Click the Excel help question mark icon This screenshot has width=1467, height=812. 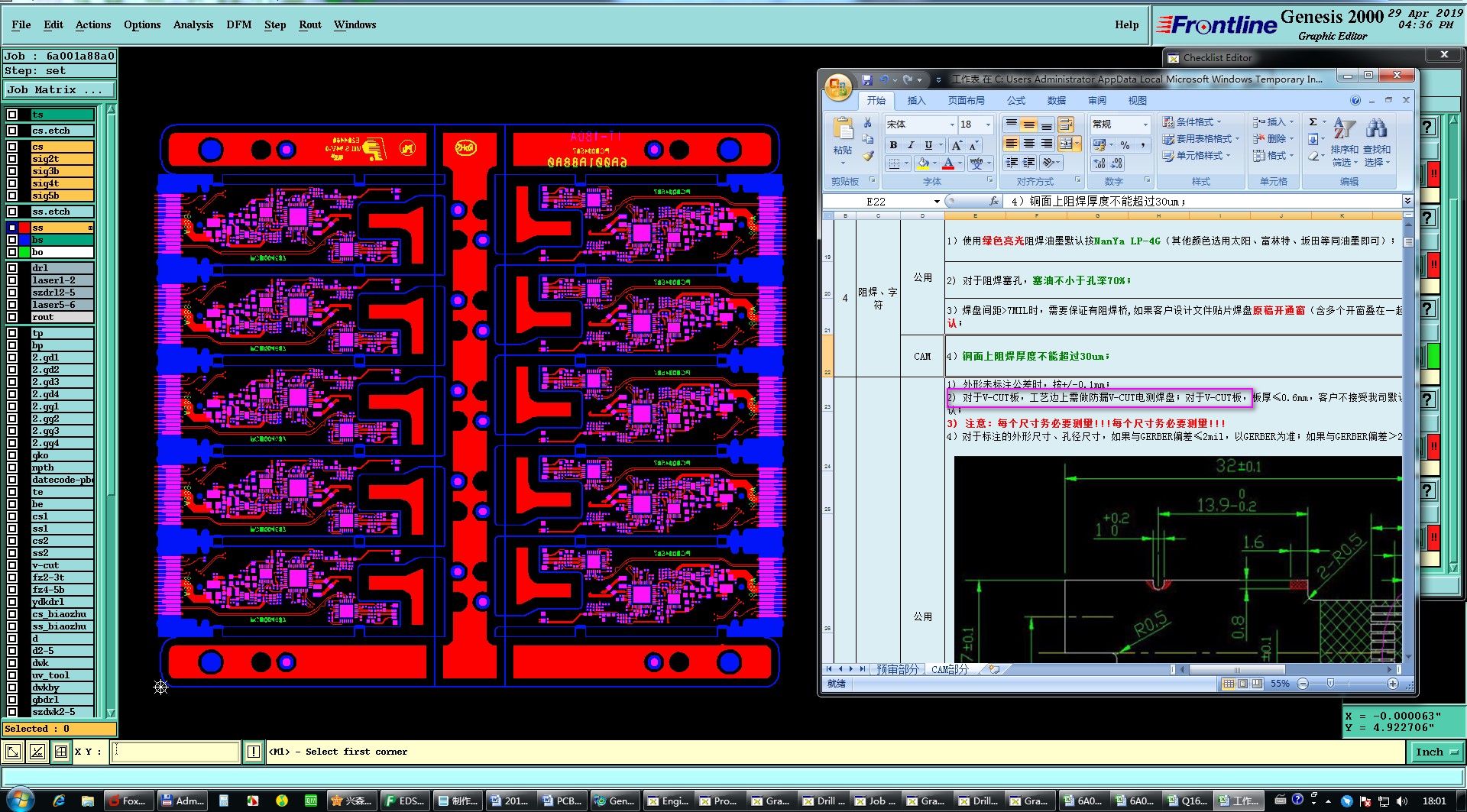tap(1355, 100)
